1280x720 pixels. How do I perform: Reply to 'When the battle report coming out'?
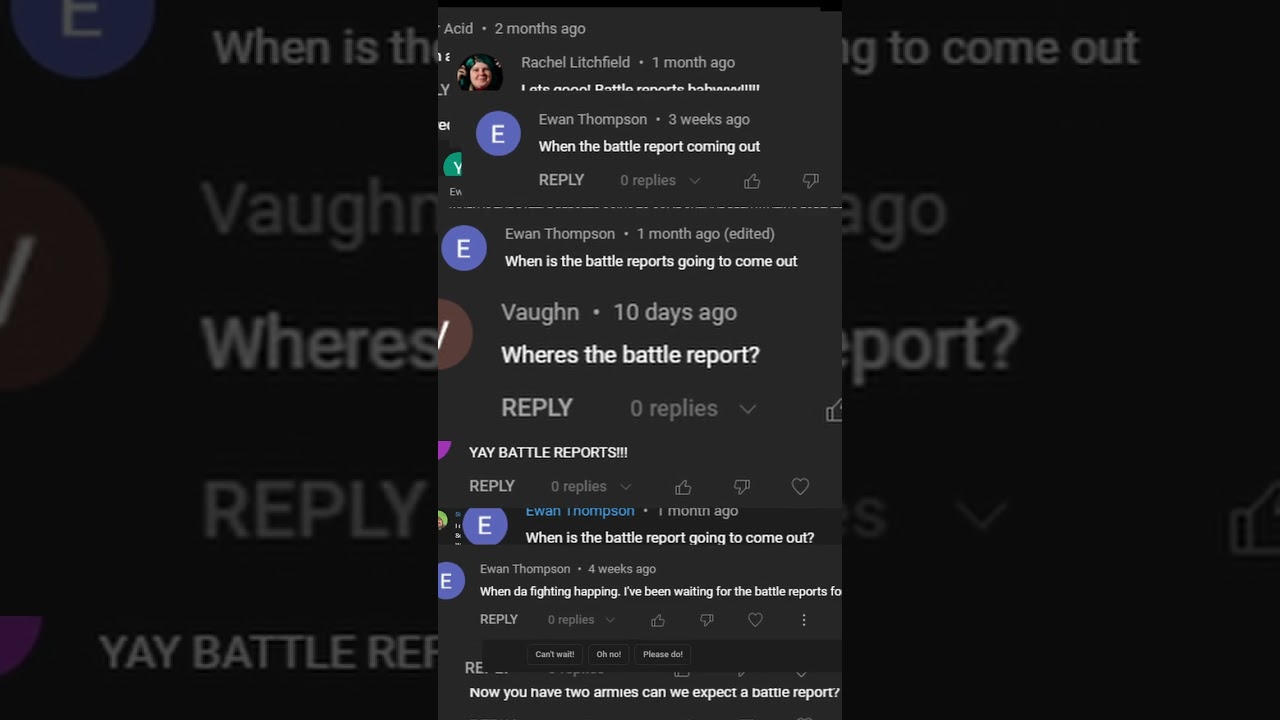click(561, 180)
